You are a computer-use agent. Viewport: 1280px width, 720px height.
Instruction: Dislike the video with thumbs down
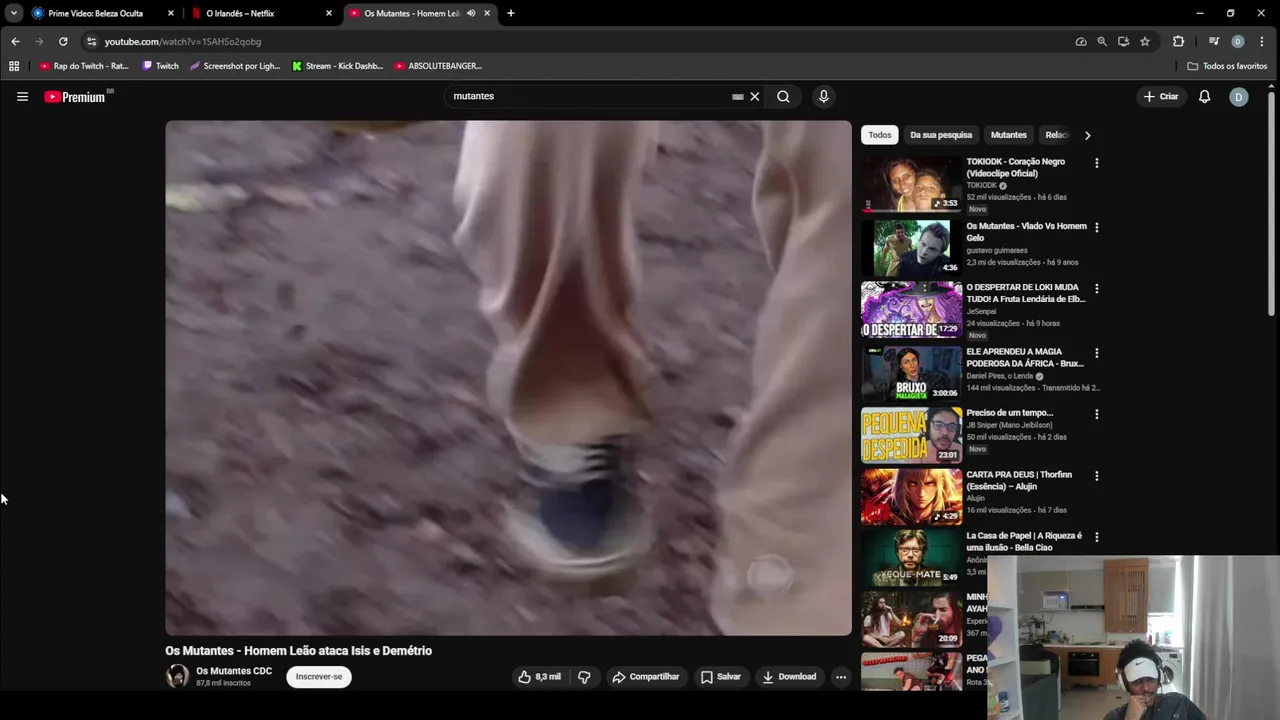[x=584, y=677]
